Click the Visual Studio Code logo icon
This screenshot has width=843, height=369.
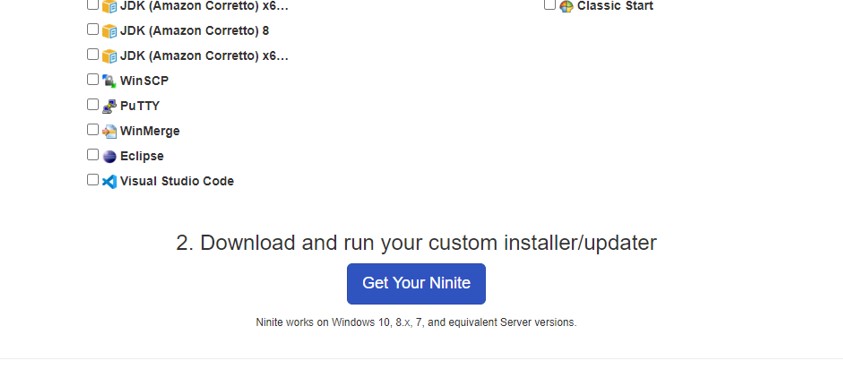(x=109, y=182)
